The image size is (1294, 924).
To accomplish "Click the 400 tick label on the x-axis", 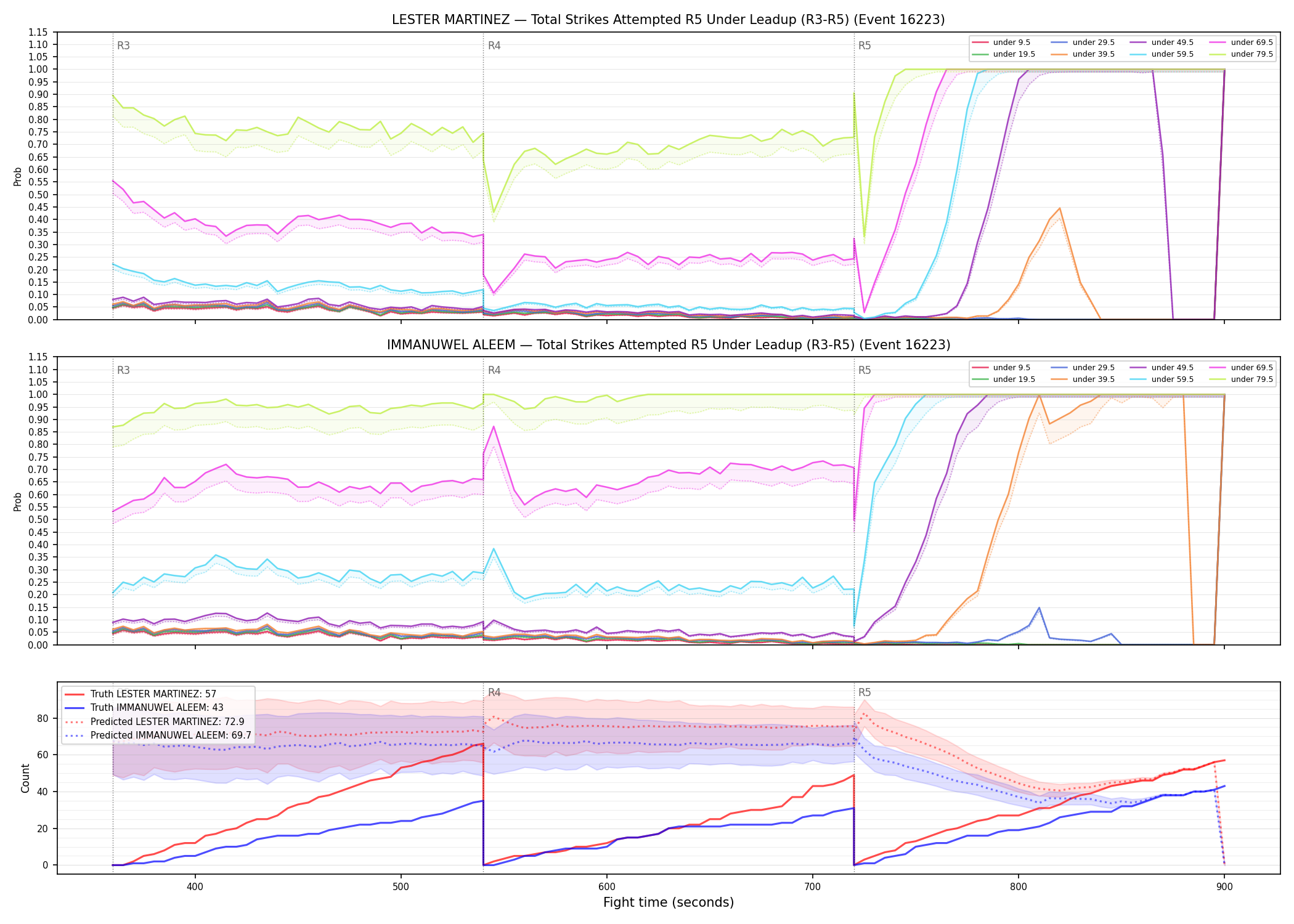I will (x=195, y=887).
